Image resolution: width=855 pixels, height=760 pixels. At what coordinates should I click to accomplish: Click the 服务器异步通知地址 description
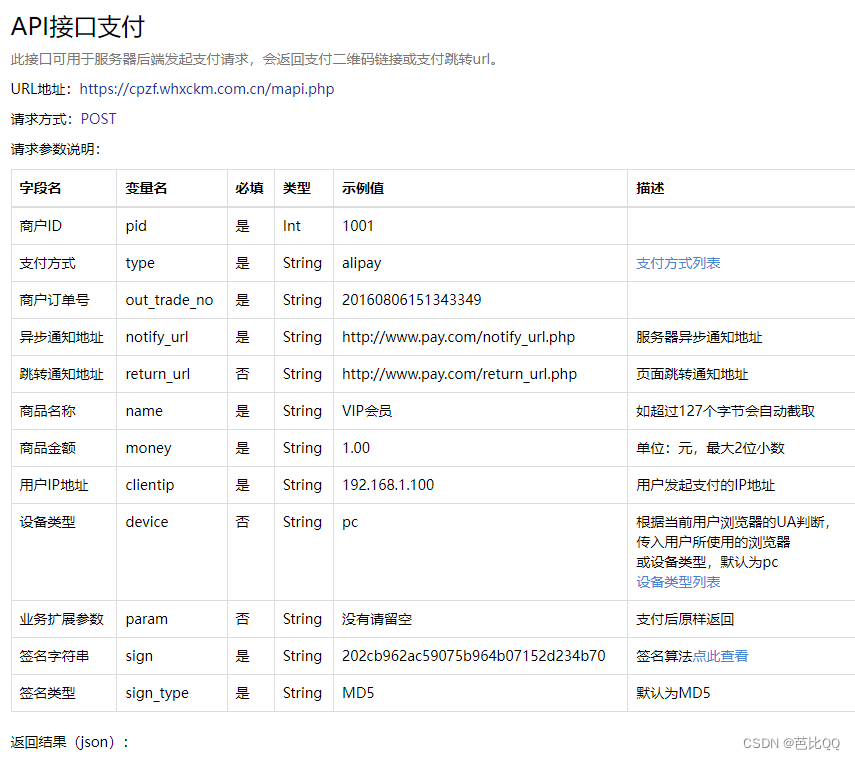pos(699,337)
